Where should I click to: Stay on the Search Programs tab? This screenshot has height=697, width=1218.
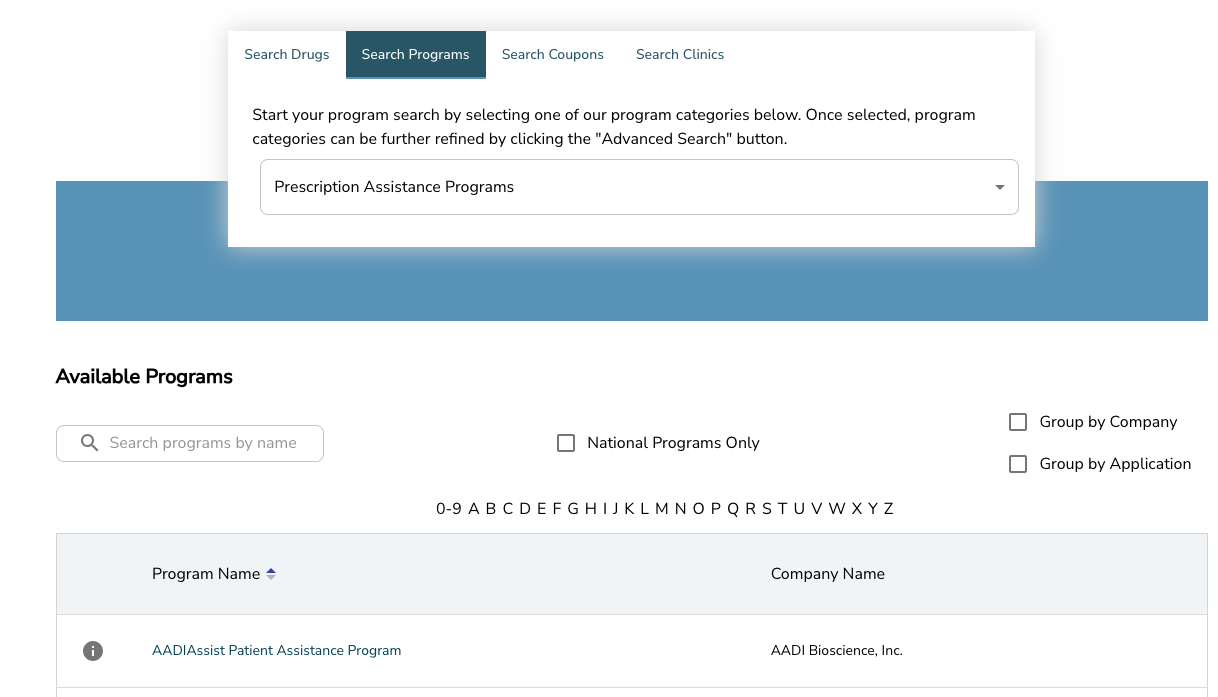click(415, 54)
